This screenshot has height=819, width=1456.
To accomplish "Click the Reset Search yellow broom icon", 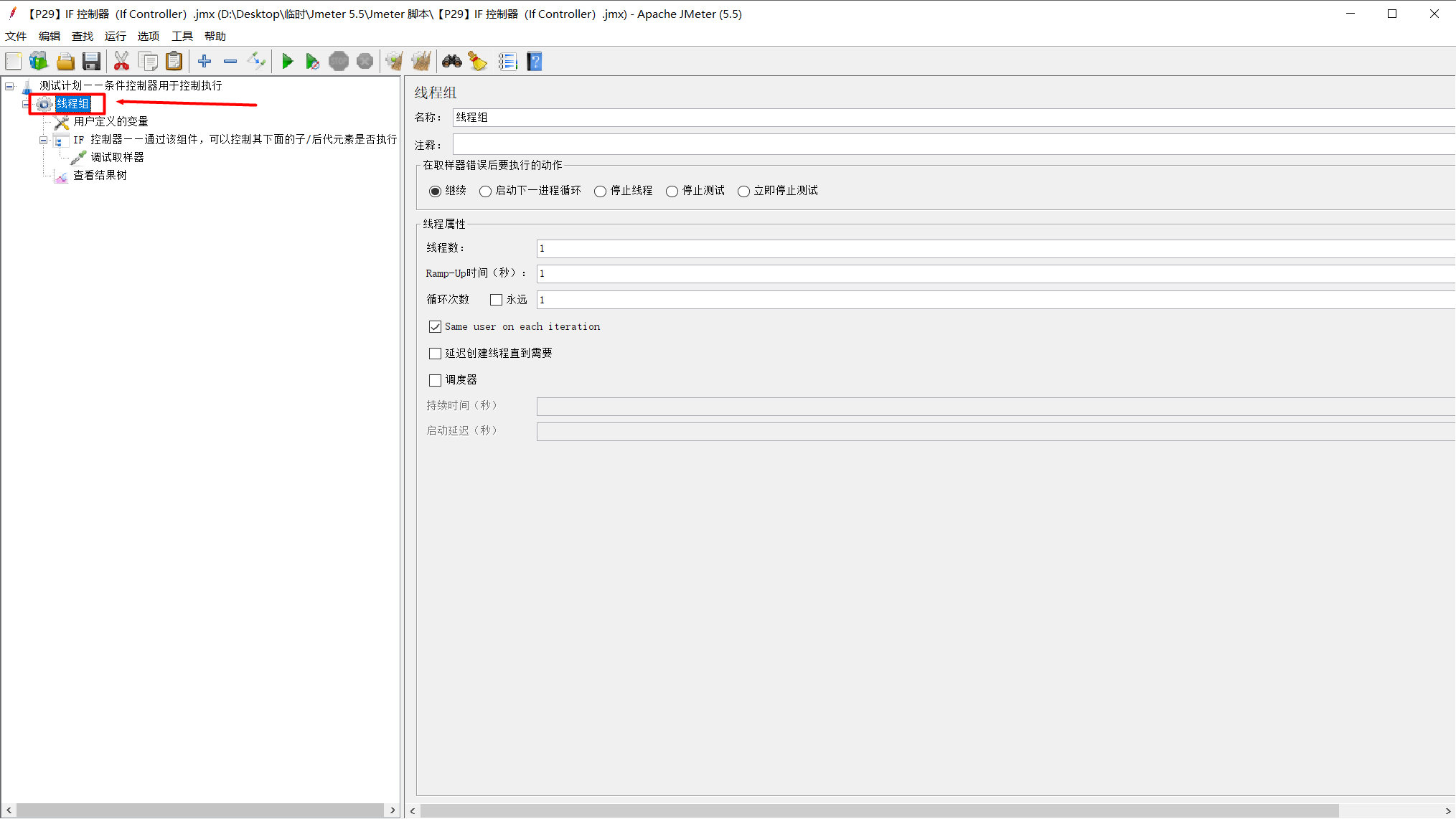I will [478, 62].
